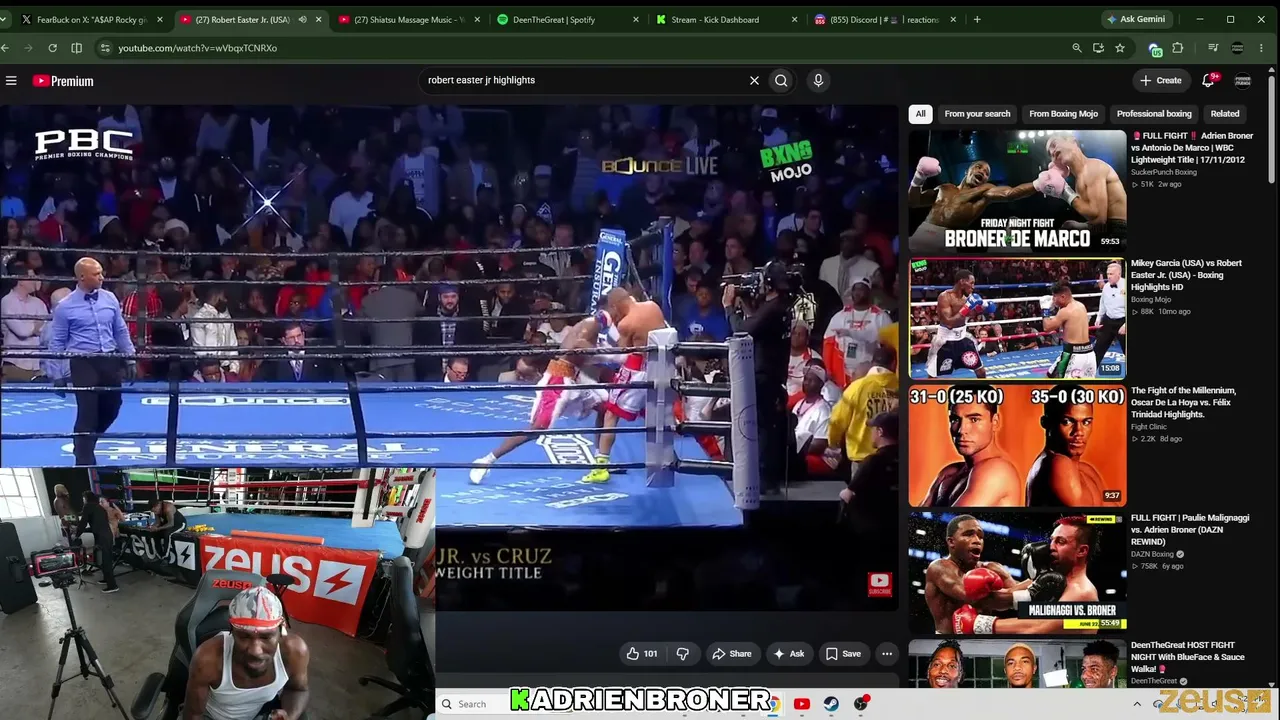Click the YouTube search magnifier button

(781, 80)
